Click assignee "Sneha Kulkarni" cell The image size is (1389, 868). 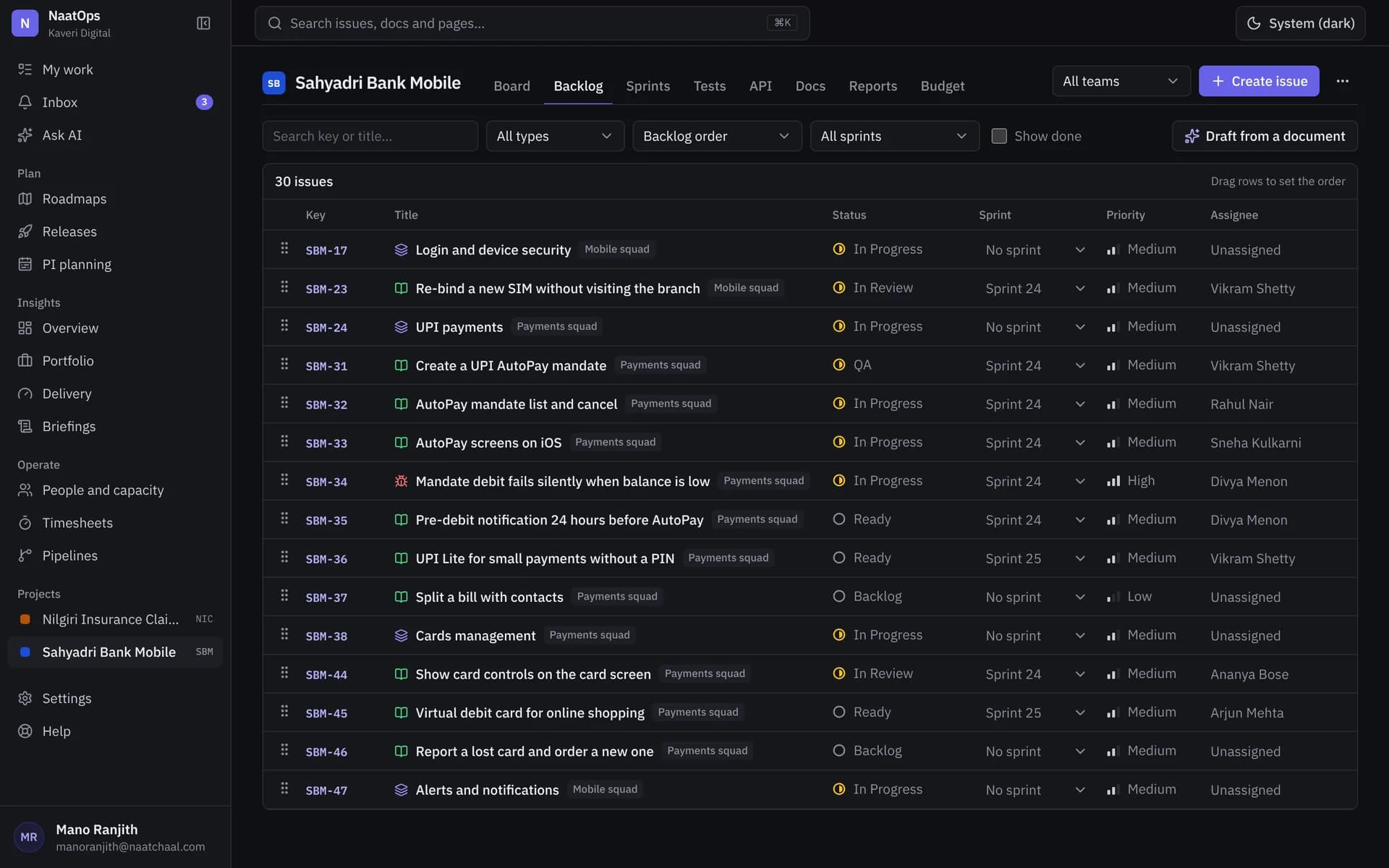(1255, 443)
